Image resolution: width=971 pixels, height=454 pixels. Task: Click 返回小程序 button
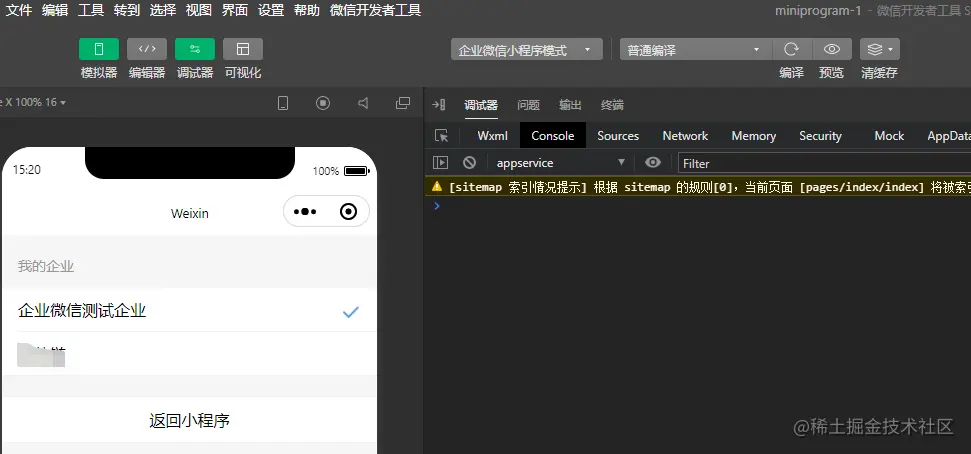[x=189, y=421]
